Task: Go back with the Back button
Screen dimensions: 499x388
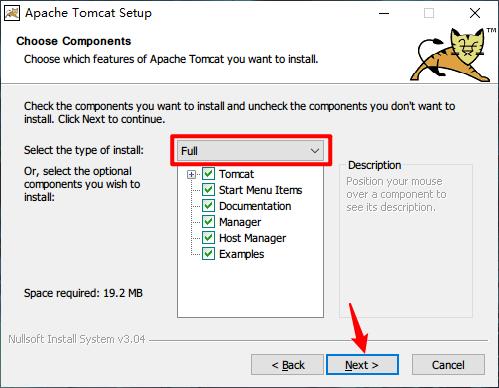Action: (287, 365)
